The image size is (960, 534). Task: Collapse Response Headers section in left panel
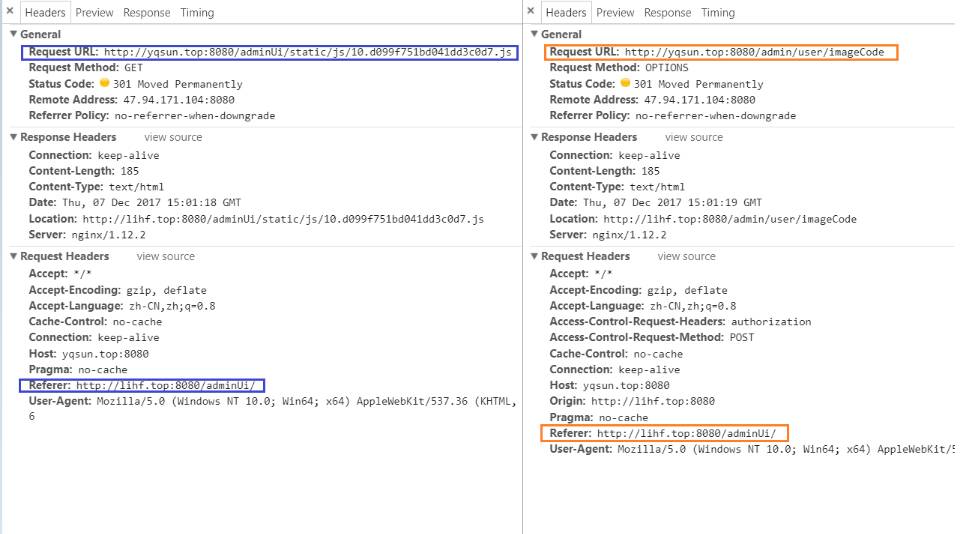click(13, 137)
